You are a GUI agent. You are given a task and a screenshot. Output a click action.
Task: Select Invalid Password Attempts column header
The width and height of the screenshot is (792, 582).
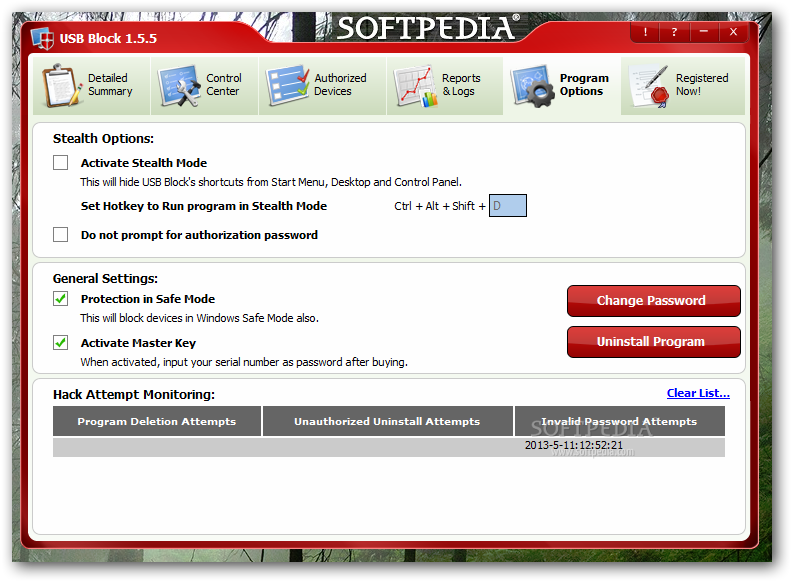point(619,421)
